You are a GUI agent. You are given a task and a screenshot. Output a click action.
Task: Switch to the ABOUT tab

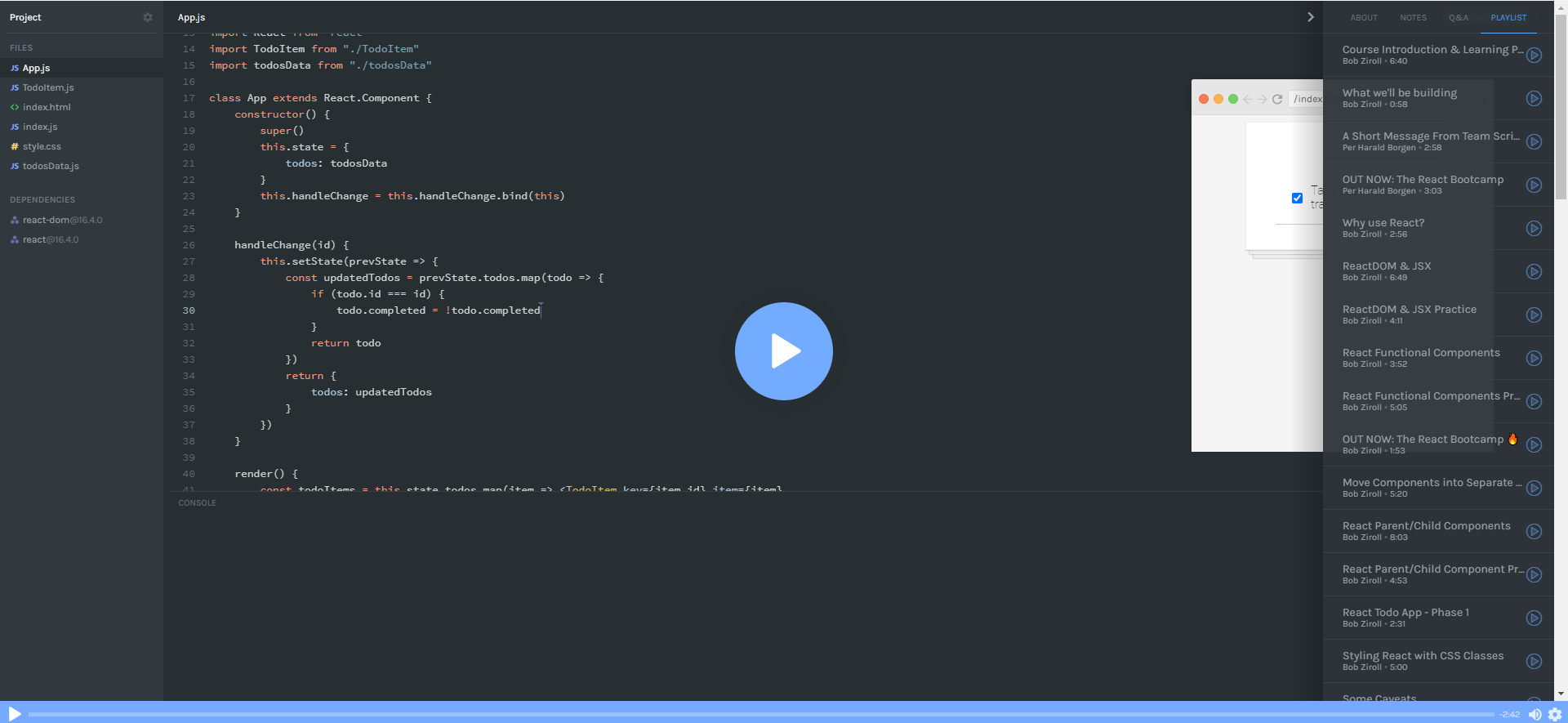point(1364,17)
